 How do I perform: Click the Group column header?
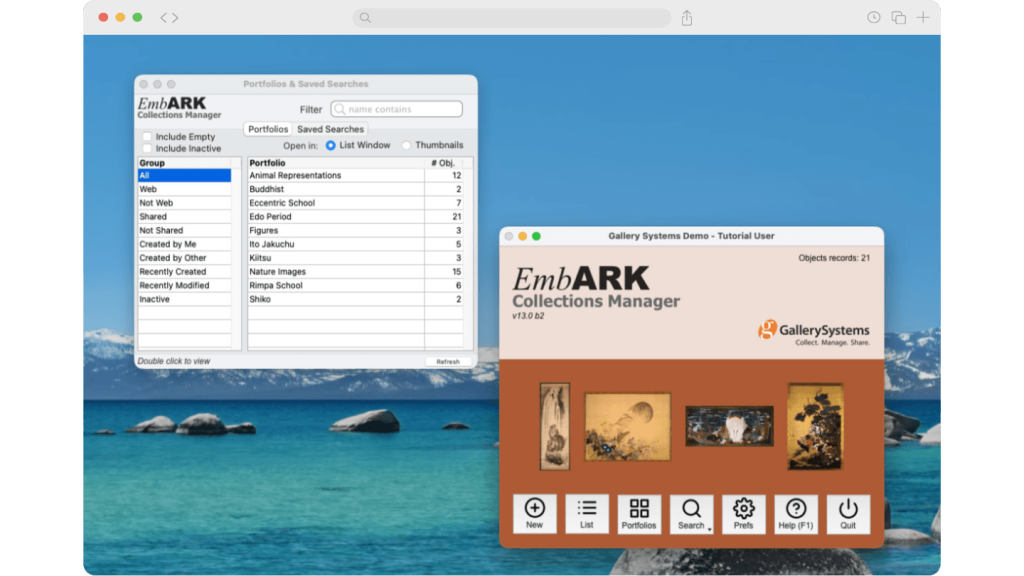[x=184, y=163]
